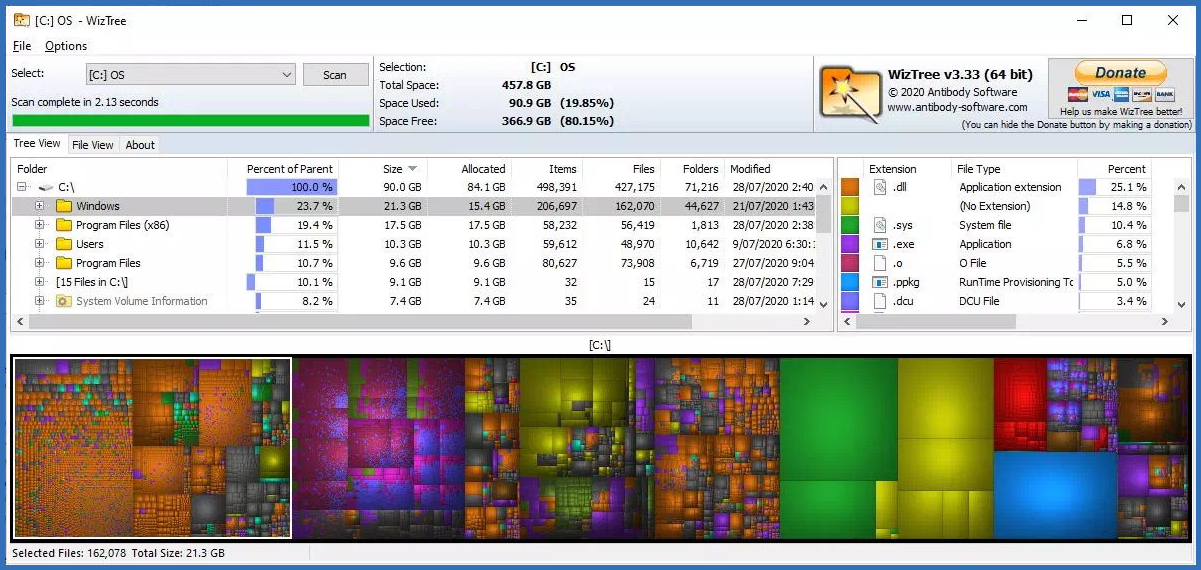Image resolution: width=1201 pixels, height=570 pixels.
Task: Click the green .sys color swatch
Action: point(850,225)
